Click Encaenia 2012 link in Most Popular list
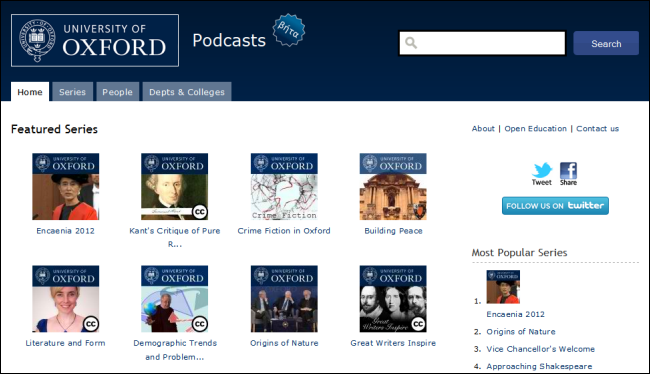The height and width of the screenshot is (374, 650). (515, 314)
